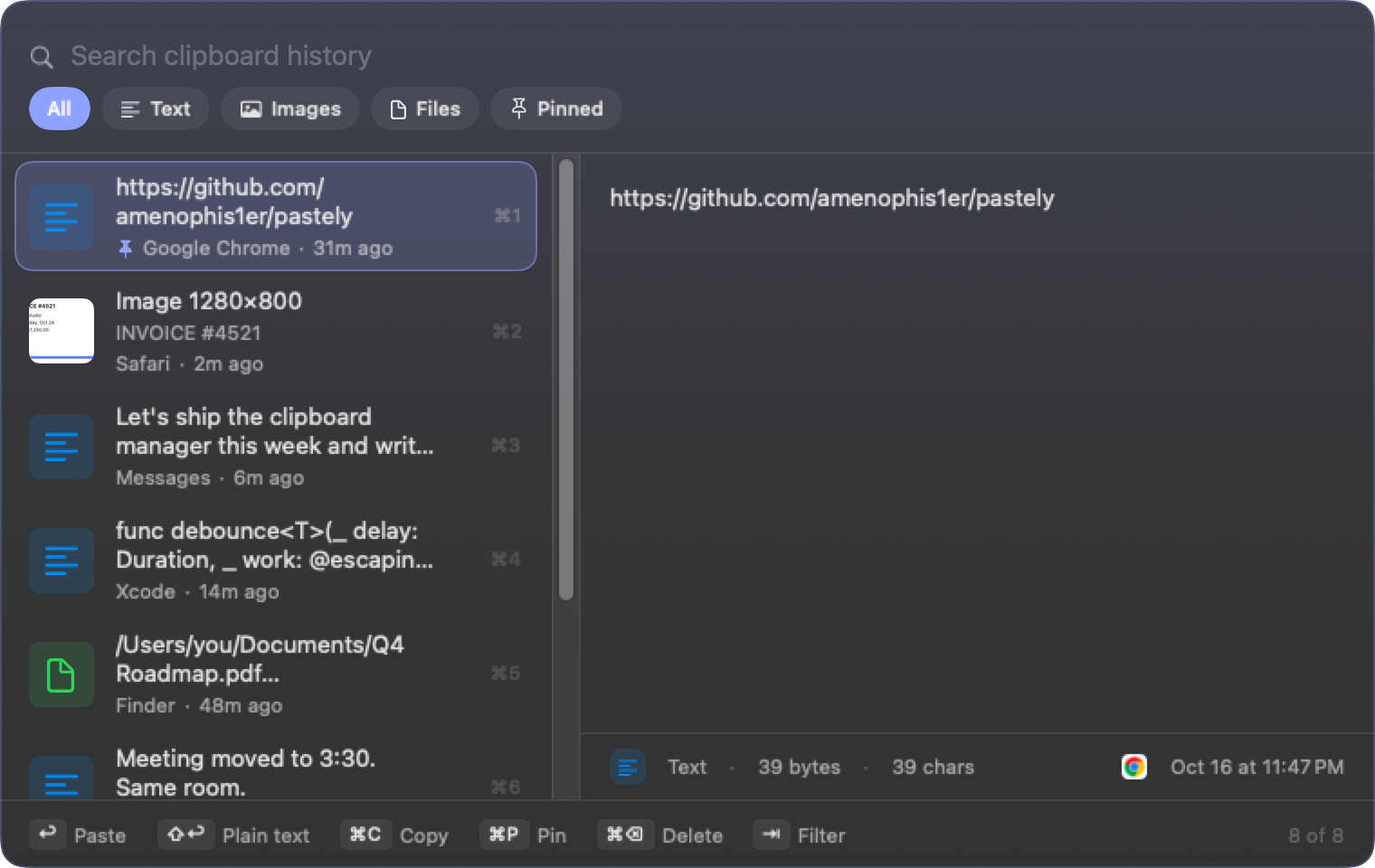Click the 'Finder · 48m ago' source label

pos(199,705)
